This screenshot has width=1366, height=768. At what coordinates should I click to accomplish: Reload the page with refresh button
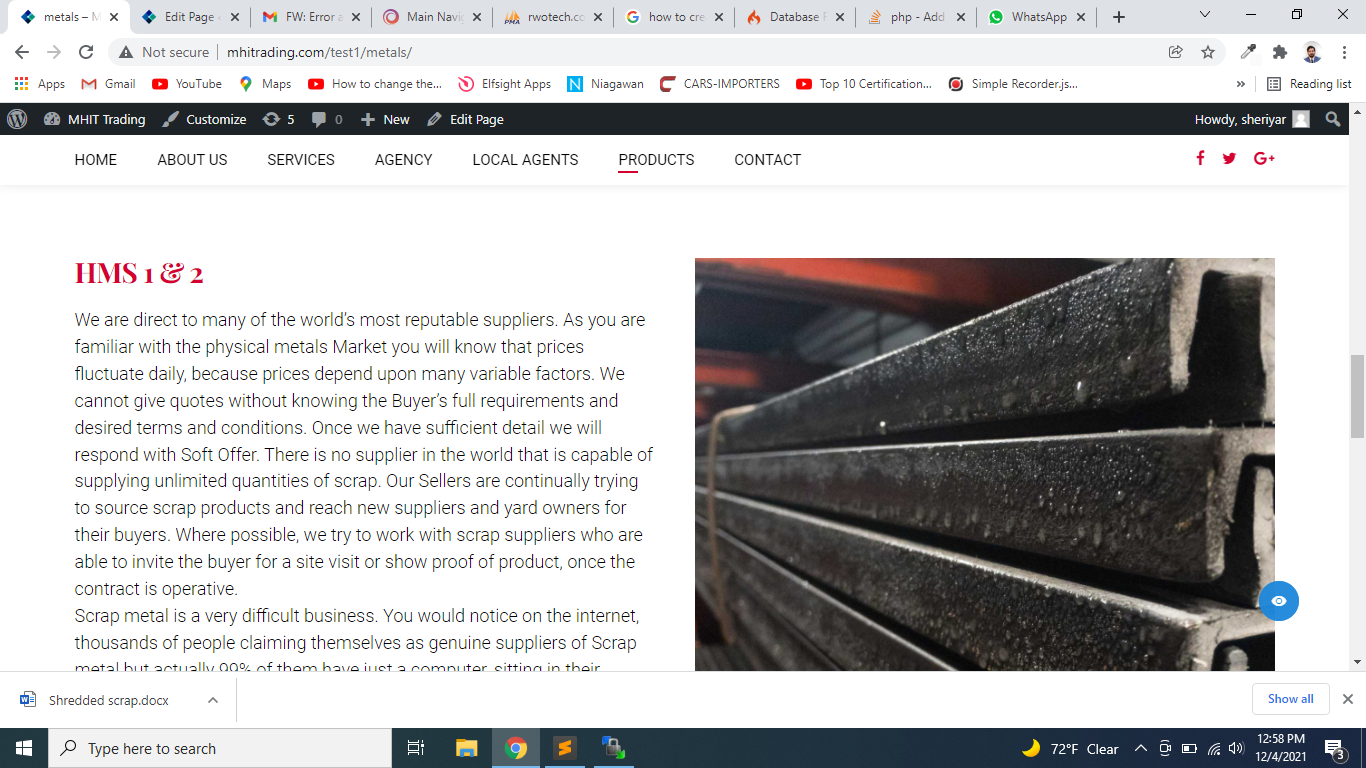point(86,52)
